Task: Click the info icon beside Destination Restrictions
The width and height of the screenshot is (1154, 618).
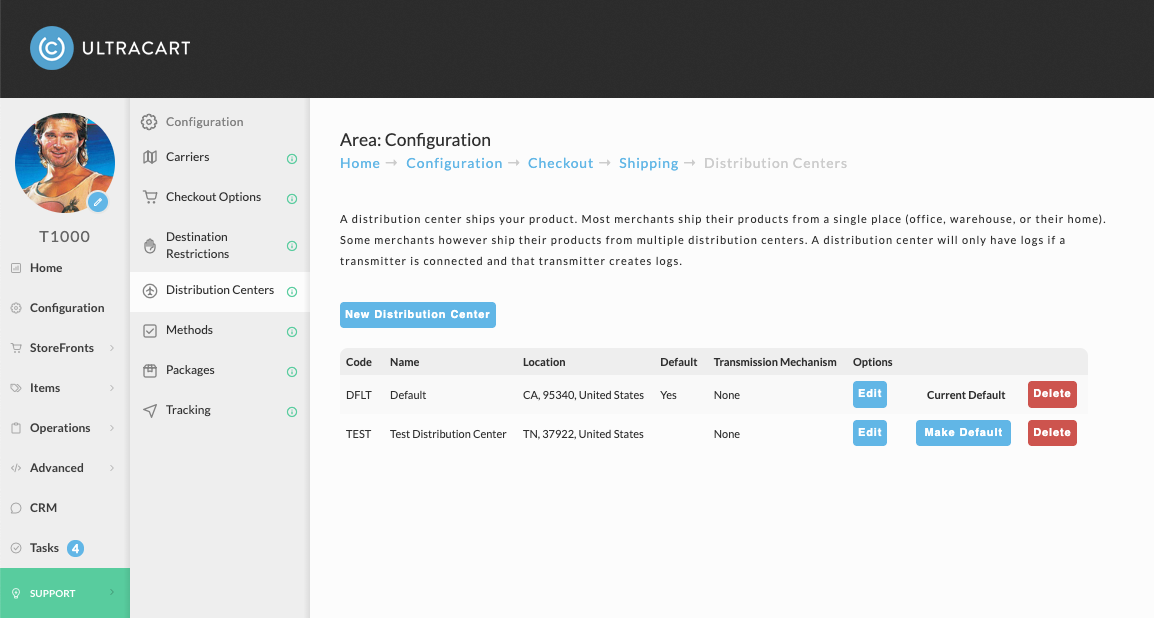Action: pyautogui.click(x=291, y=246)
